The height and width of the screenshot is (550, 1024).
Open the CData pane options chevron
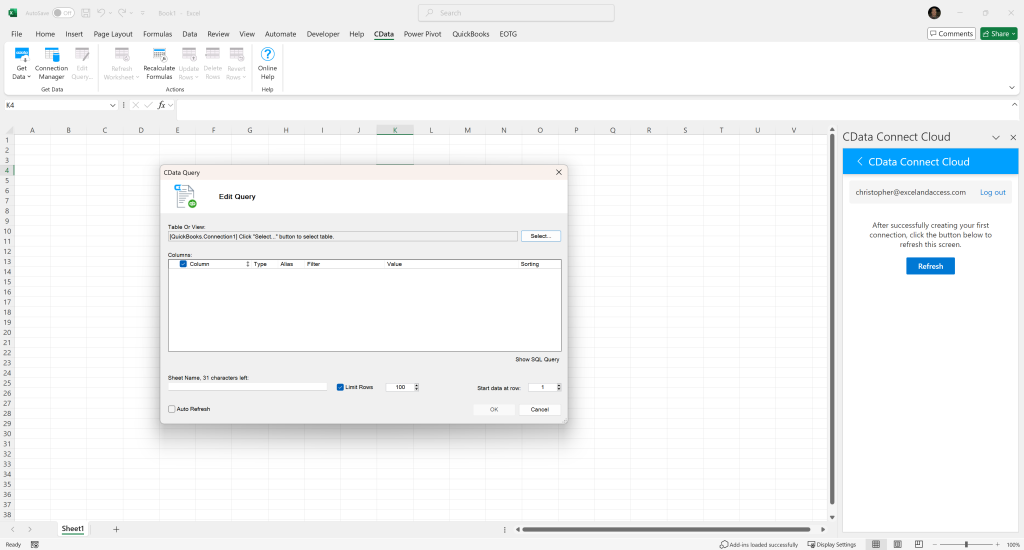996,137
